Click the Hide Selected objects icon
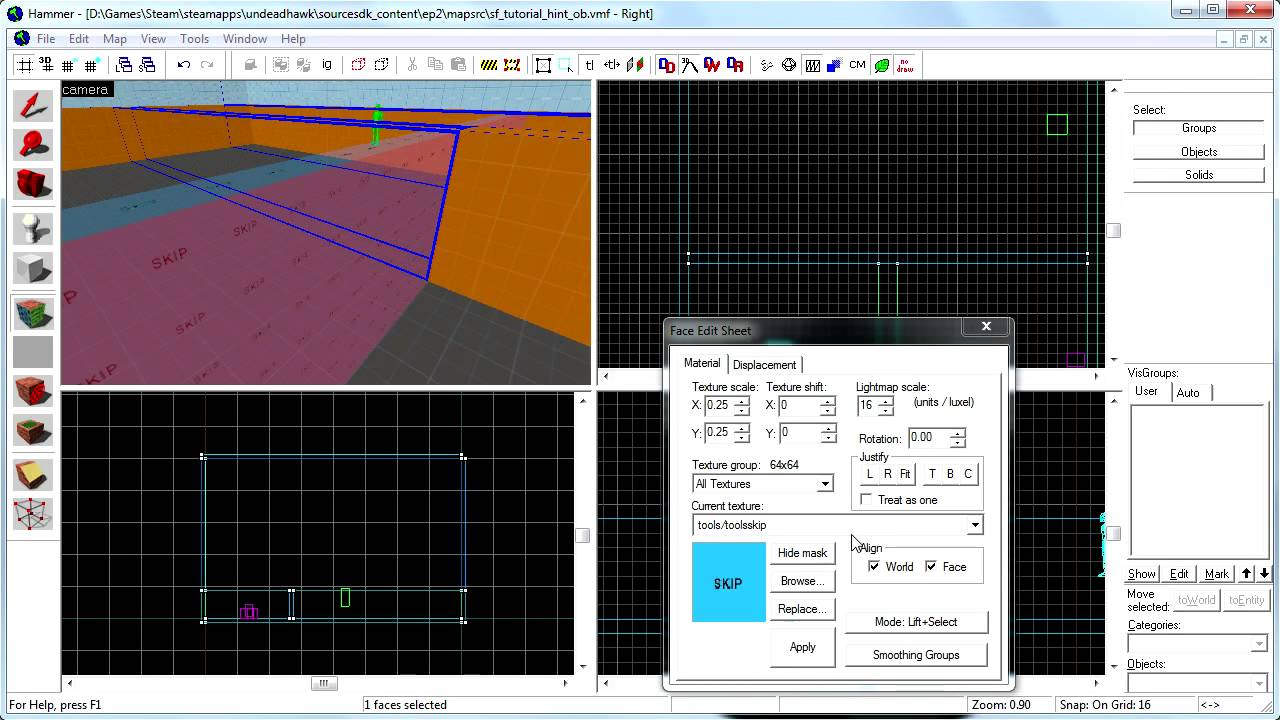Image resolution: width=1280 pixels, height=720 pixels. [358, 65]
